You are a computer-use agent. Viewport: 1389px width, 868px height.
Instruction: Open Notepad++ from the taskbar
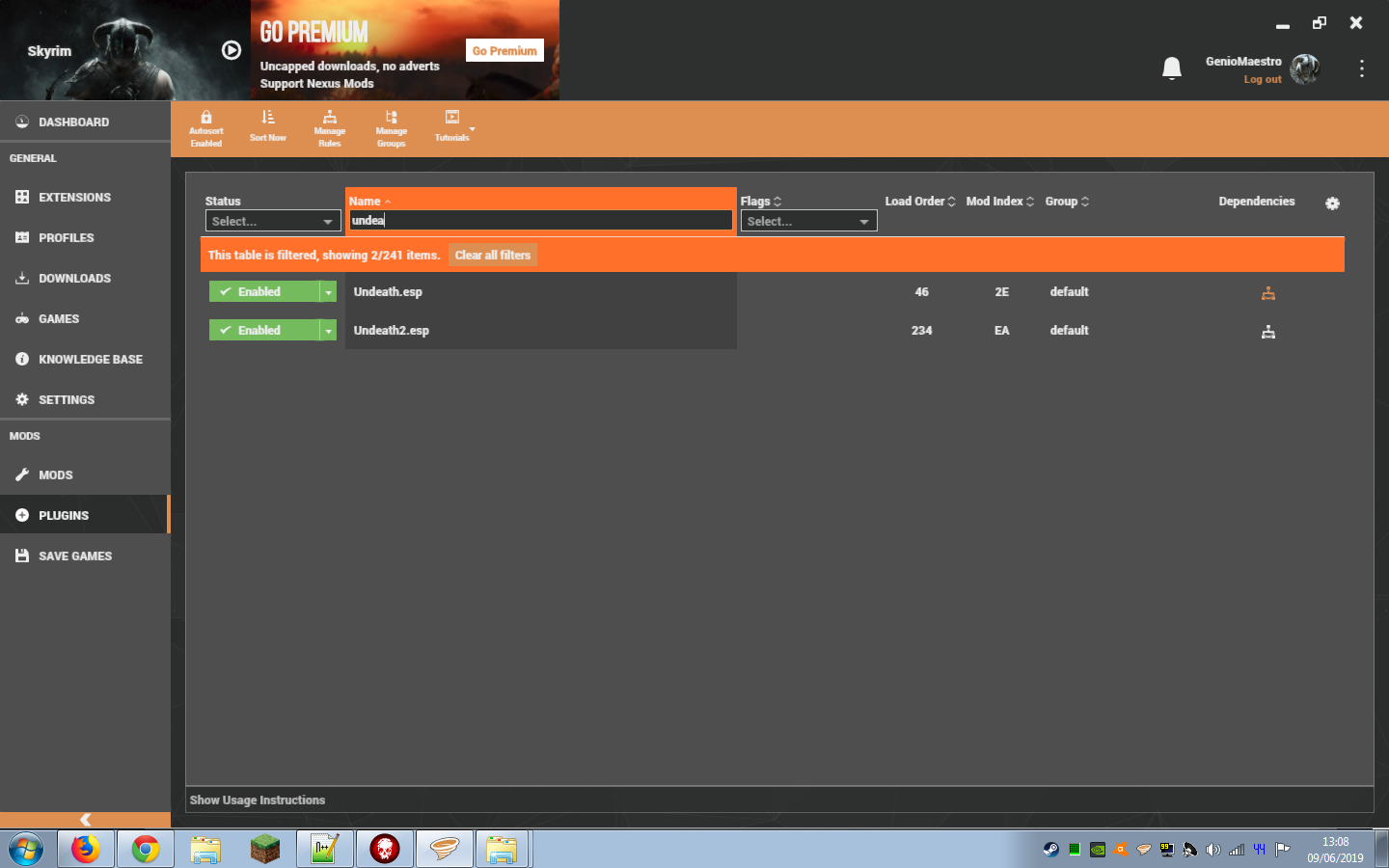[x=325, y=850]
